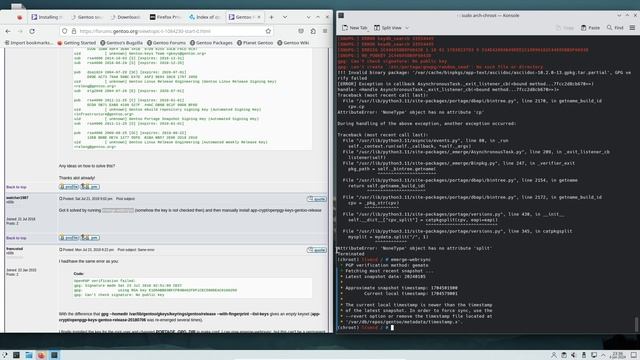Open a New Tab in Konsole
Viewport: 640px width, 360px height.
click(x=355, y=28)
